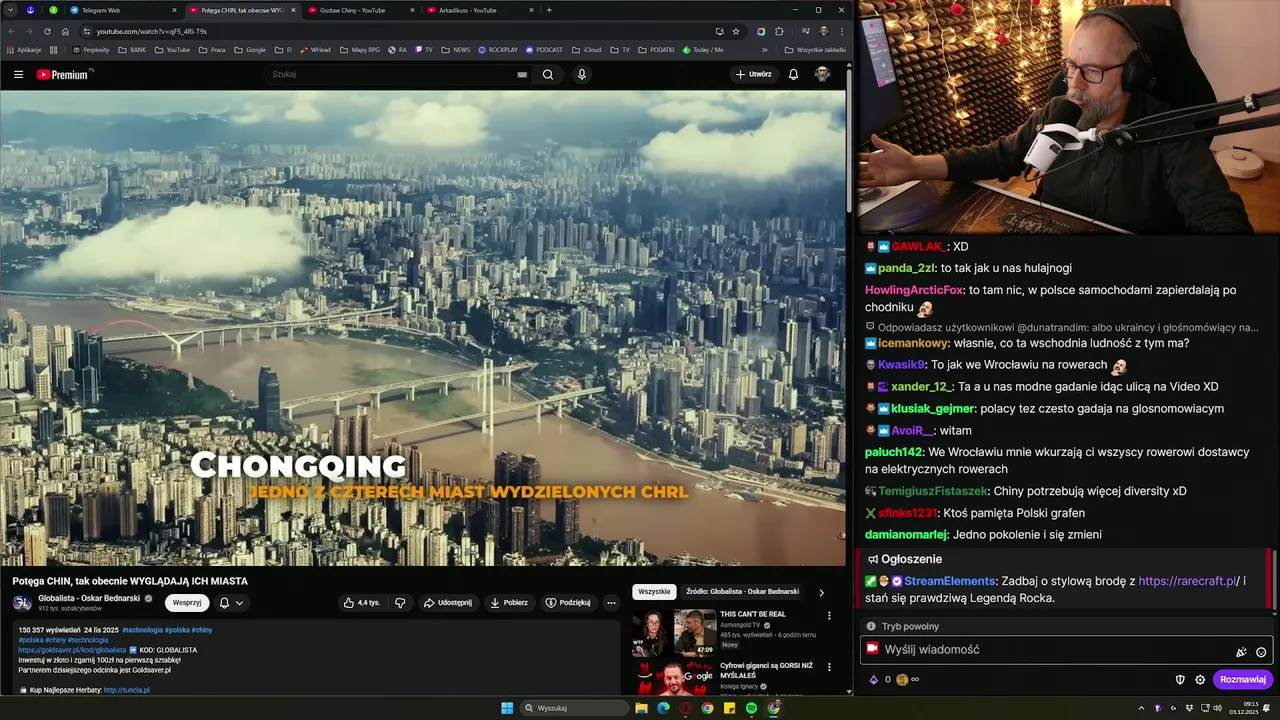The height and width of the screenshot is (720, 1280).
Task: Open Cyfrowi giganci są GORSI video thumbnail
Action: 674,678
